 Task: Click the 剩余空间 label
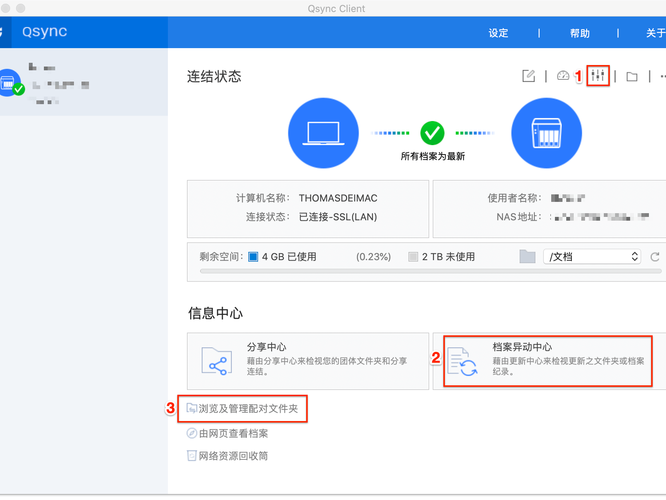tap(222, 257)
